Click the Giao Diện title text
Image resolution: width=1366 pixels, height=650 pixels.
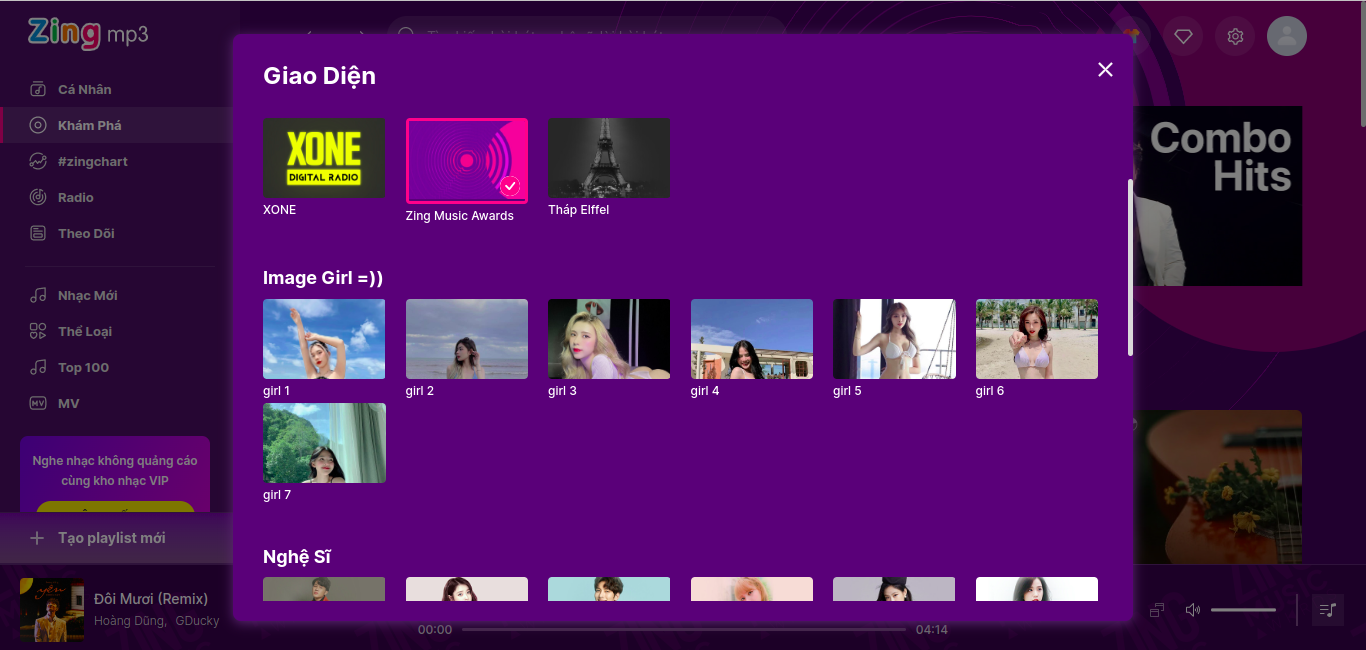pos(319,76)
